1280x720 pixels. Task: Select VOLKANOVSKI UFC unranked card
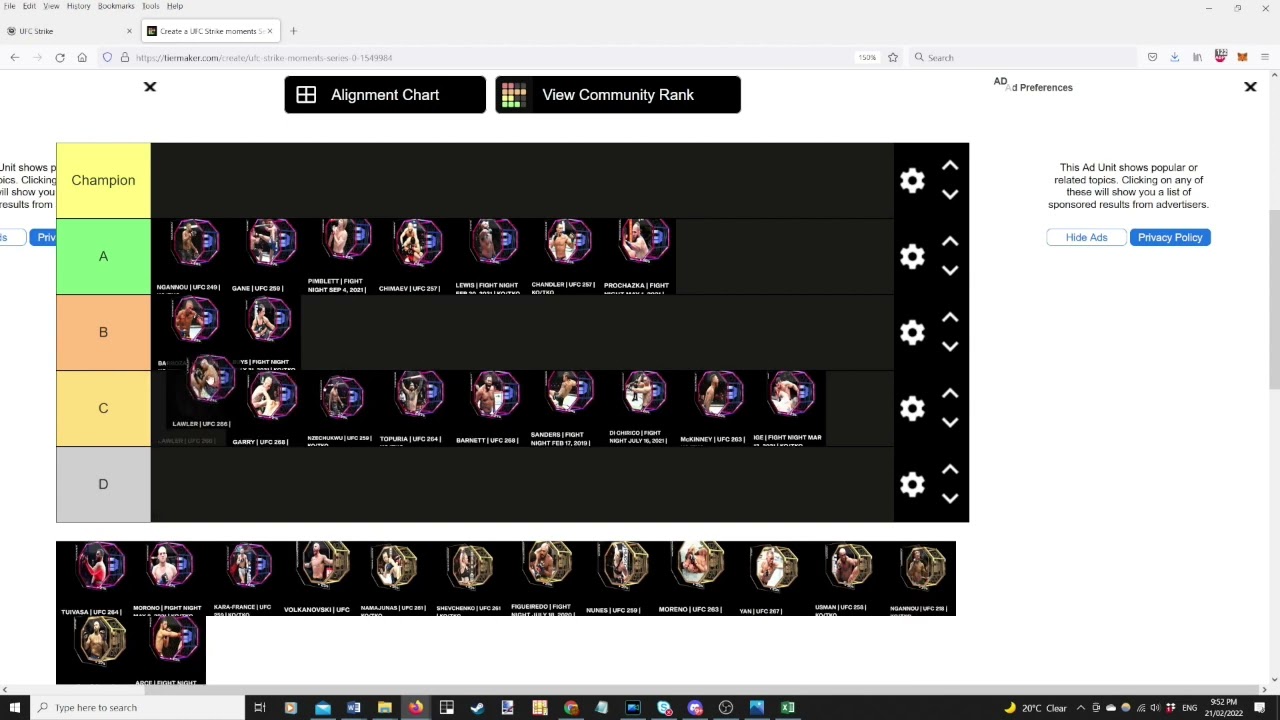pyautogui.click(x=318, y=579)
